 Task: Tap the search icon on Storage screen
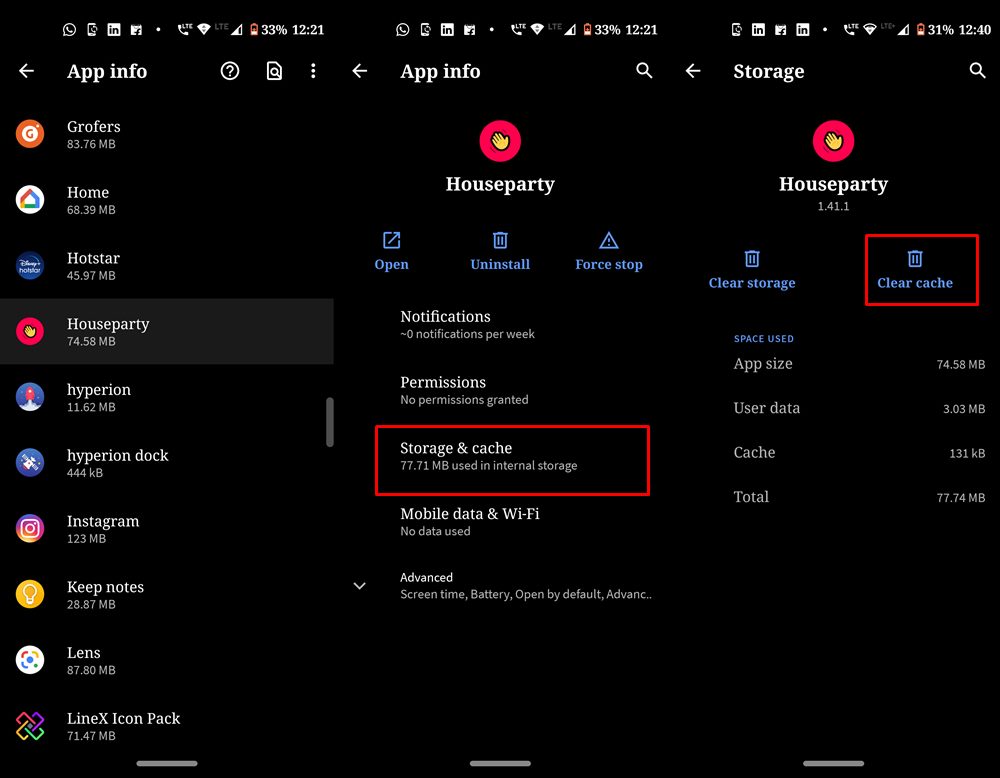(x=978, y=70)
